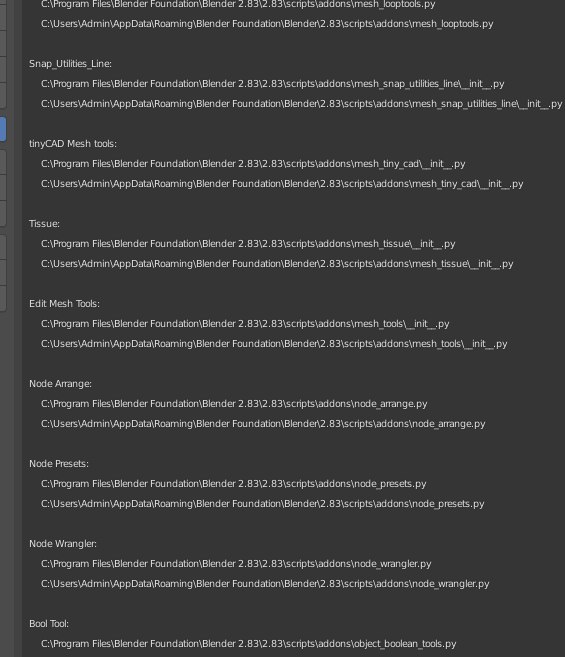The width and height of the screenshot is (565, 657).
Task: Click the Snap_Utilities_Line heading
Action: 70,64
